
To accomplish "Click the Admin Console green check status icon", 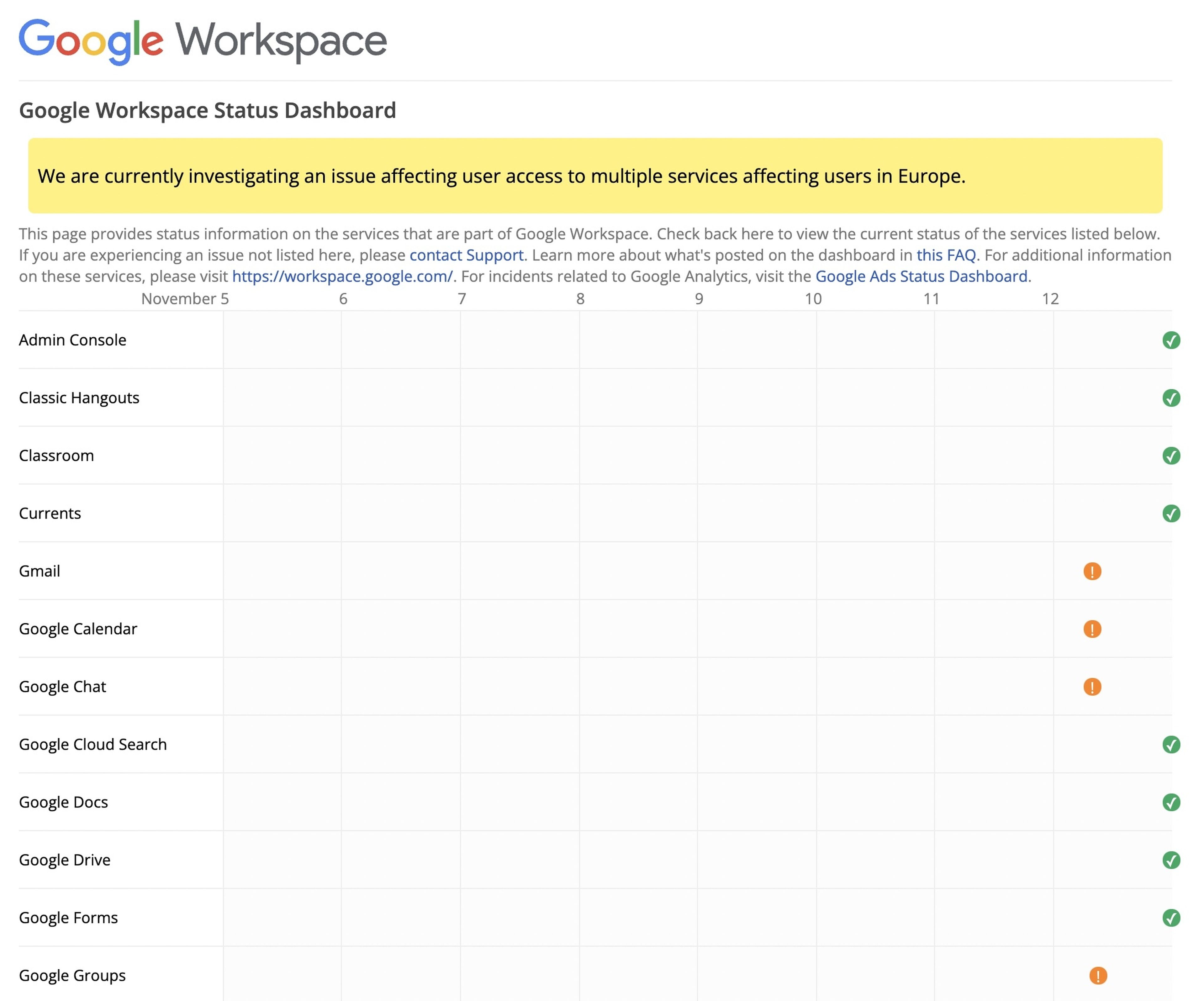I will 1171,340.
